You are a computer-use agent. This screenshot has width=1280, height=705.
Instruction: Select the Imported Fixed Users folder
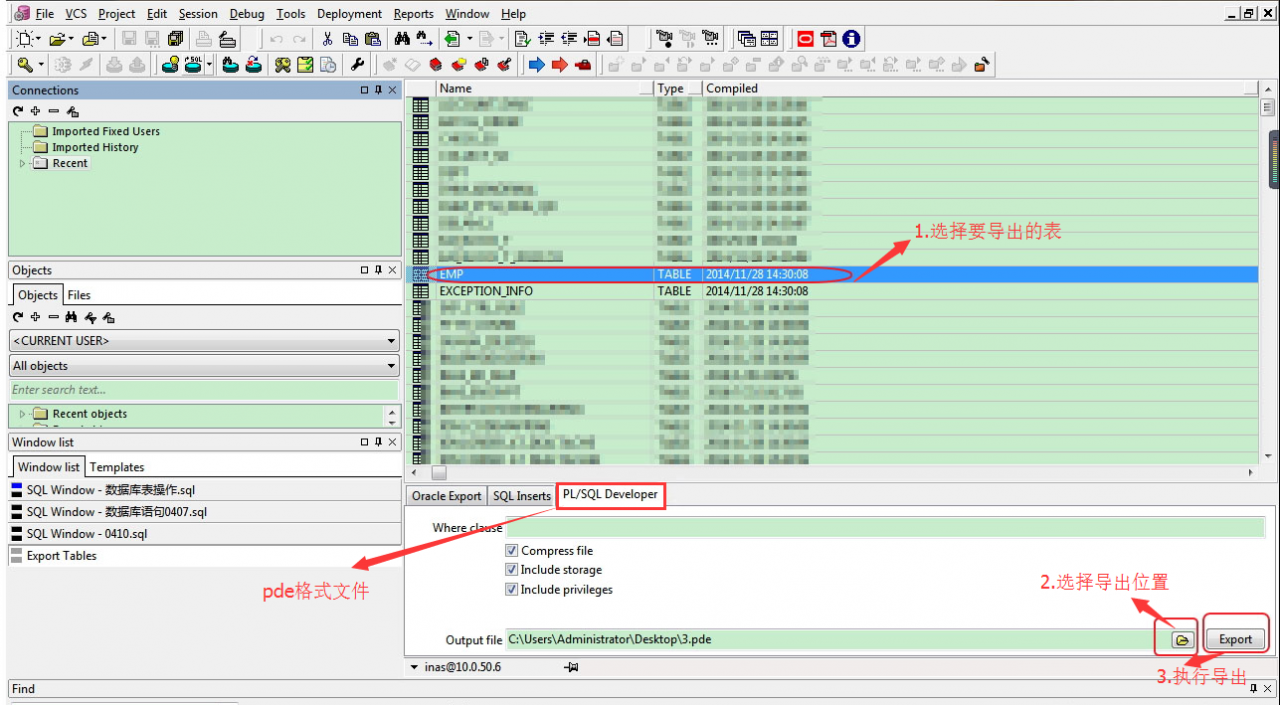coord(106,131)
